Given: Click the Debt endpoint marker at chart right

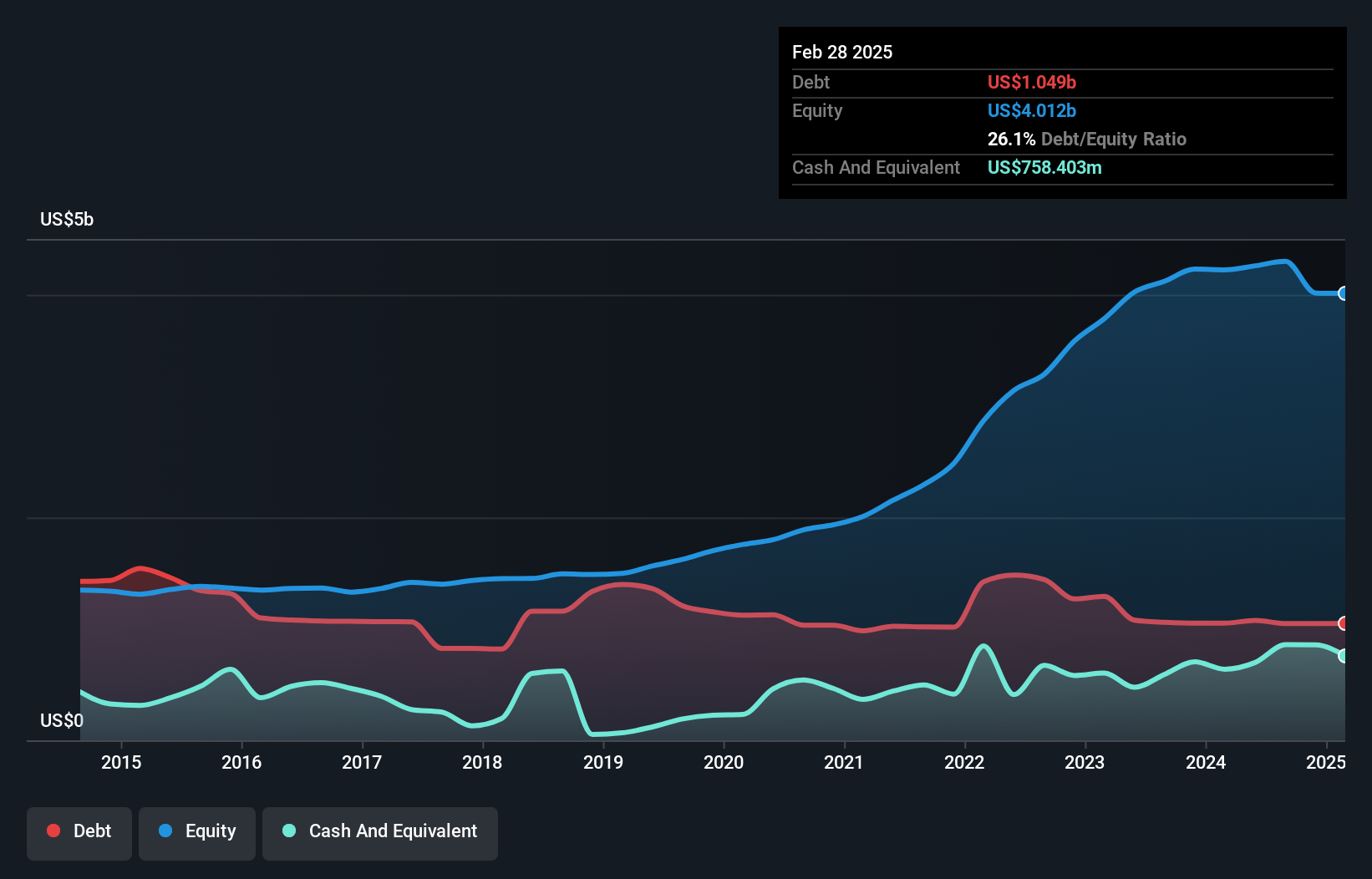Looking at the screenshot, I should click(1344, 624).
